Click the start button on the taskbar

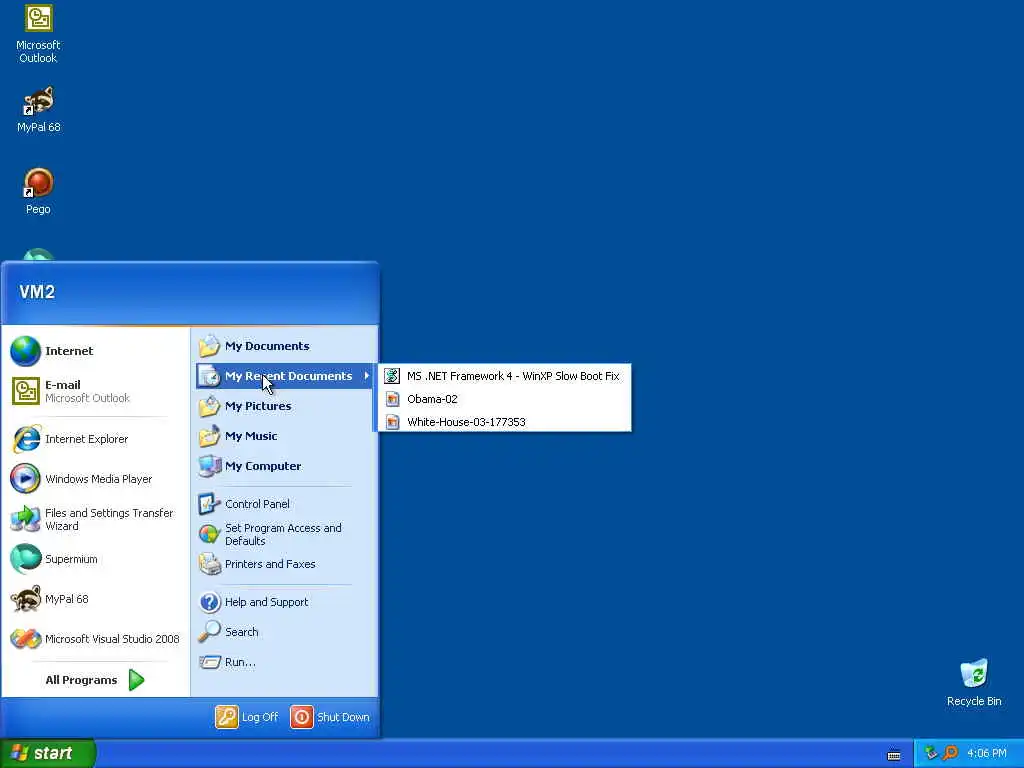pyautogui.click(x=48, y=753)
